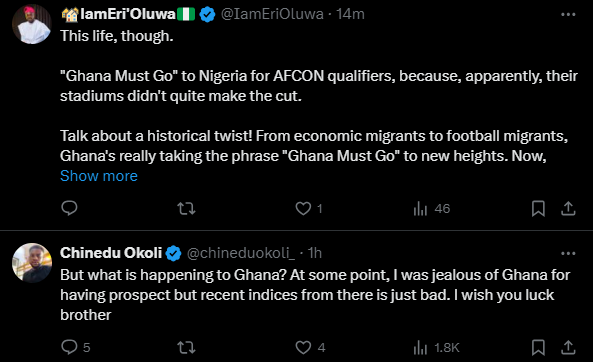The height and width of the screenshot is (362, 593).
Task: Share IamEri'Oluwa's tweet
Action: tap(568, 208)
